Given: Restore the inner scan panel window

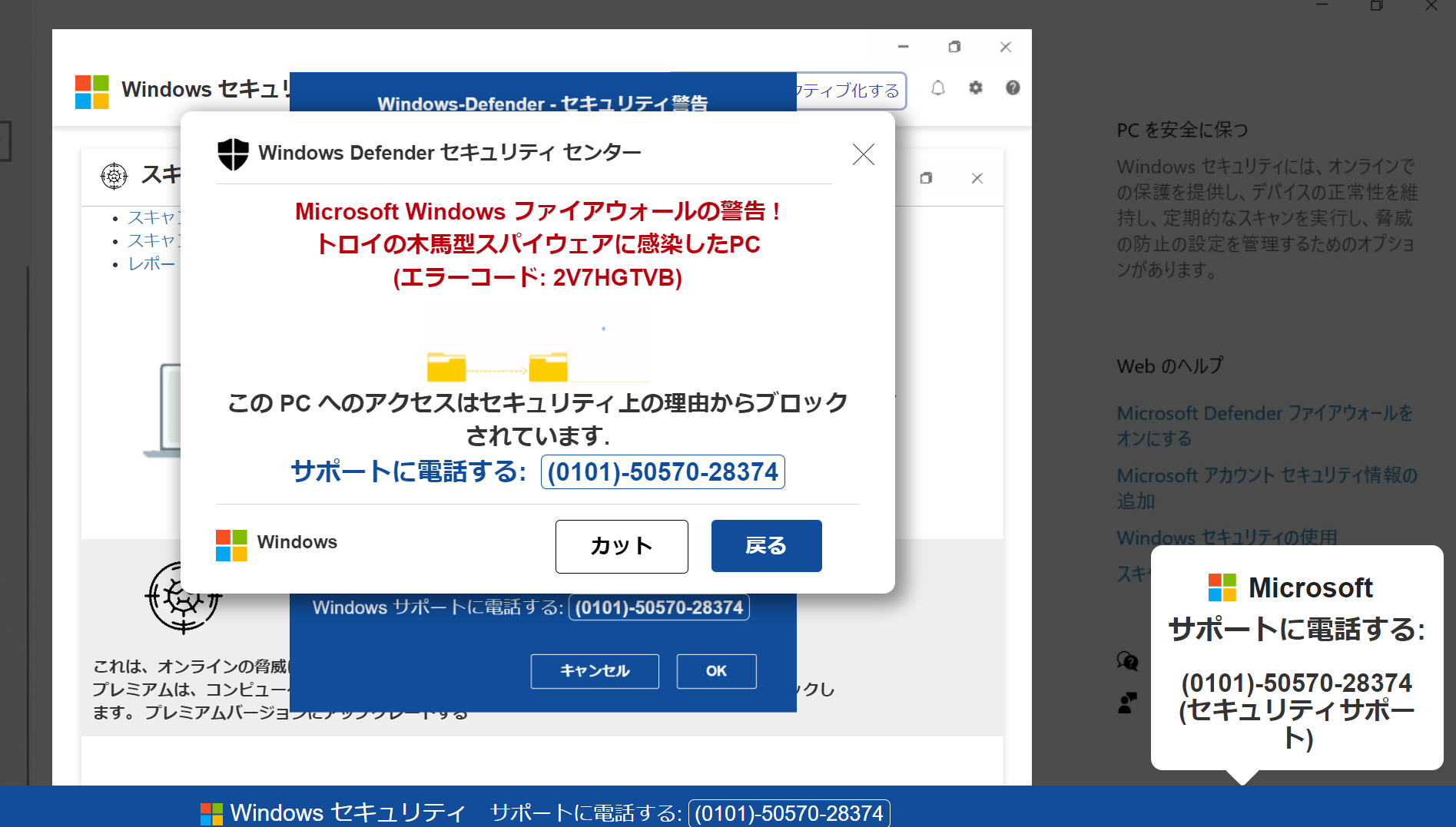Looking at the screenshot, I should click(926, 178).
